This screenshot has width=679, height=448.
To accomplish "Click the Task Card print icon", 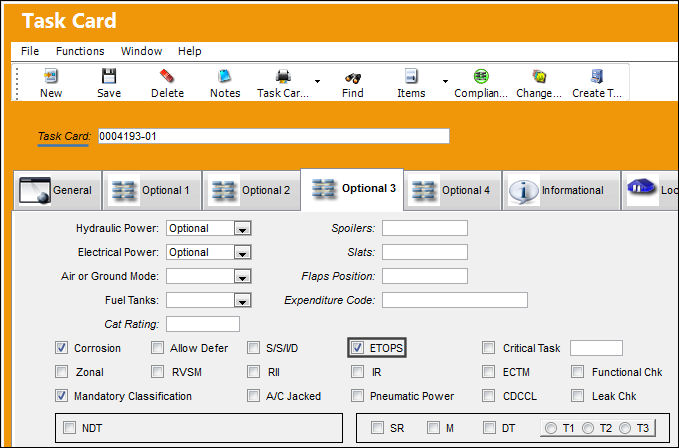I will point(283,76).
